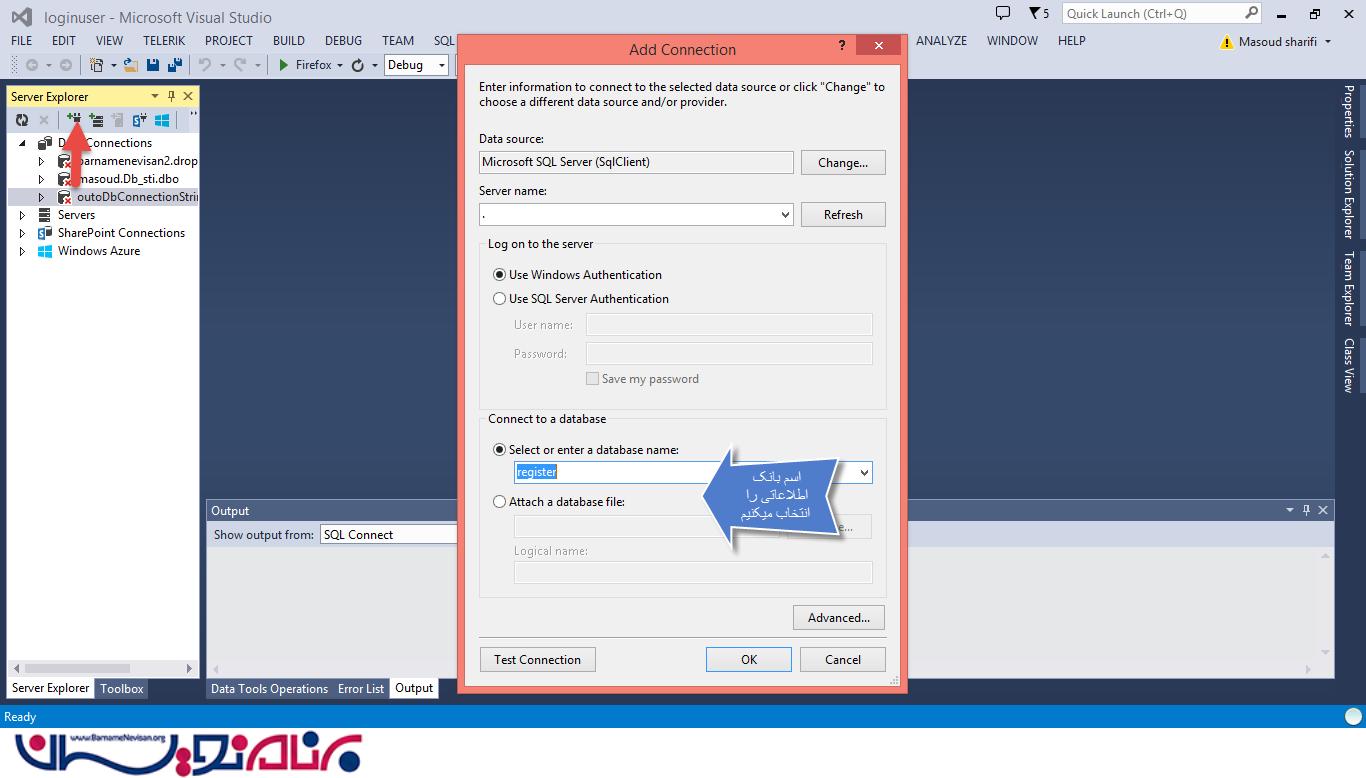This screenshot has height=778, width=1366.
Task: Click the Test Connection button
Action: 537,660
